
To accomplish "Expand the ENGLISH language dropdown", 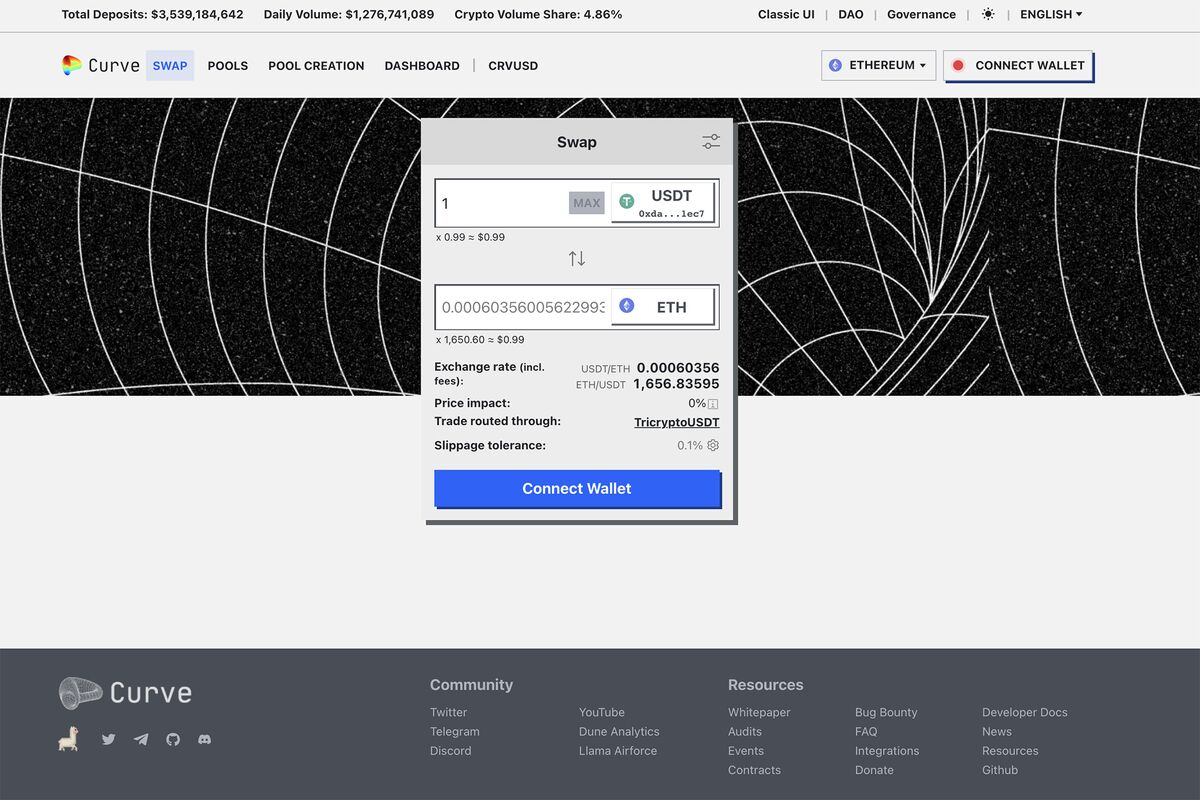I will (x=1049, y=14).
